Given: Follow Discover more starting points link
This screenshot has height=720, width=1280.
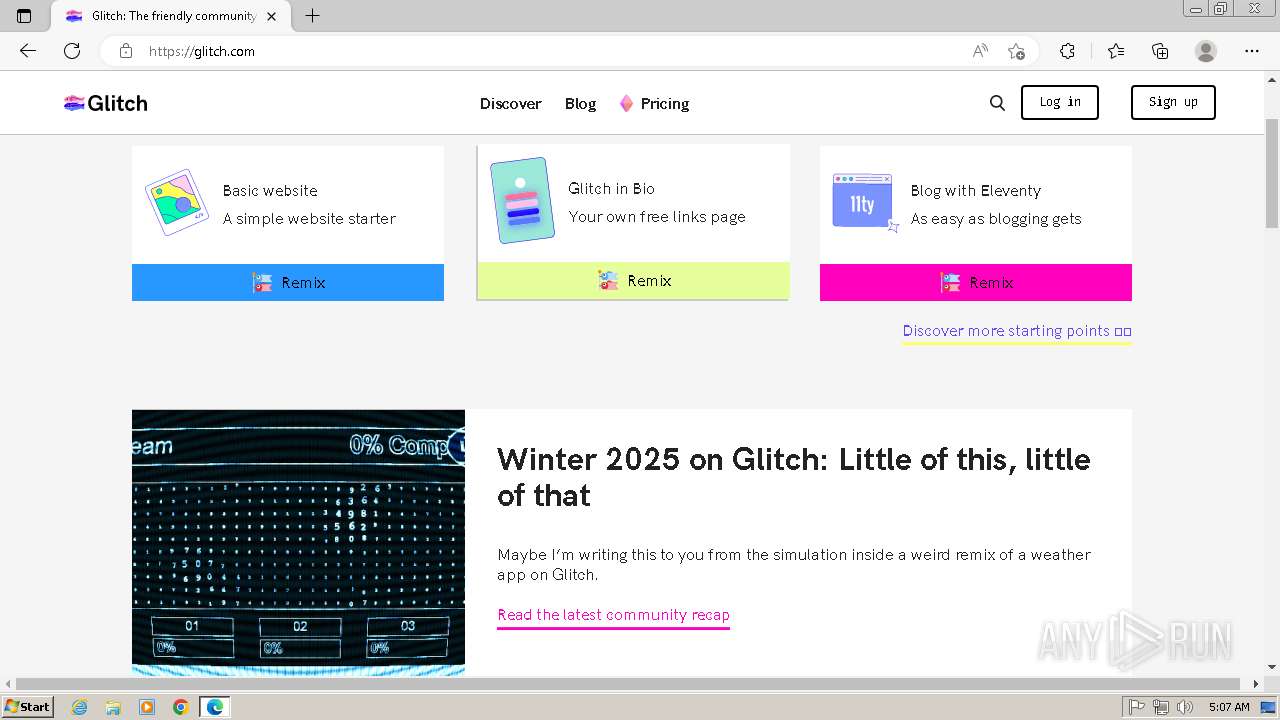Looking at the screenshot, I should [x=1017, y=331].
